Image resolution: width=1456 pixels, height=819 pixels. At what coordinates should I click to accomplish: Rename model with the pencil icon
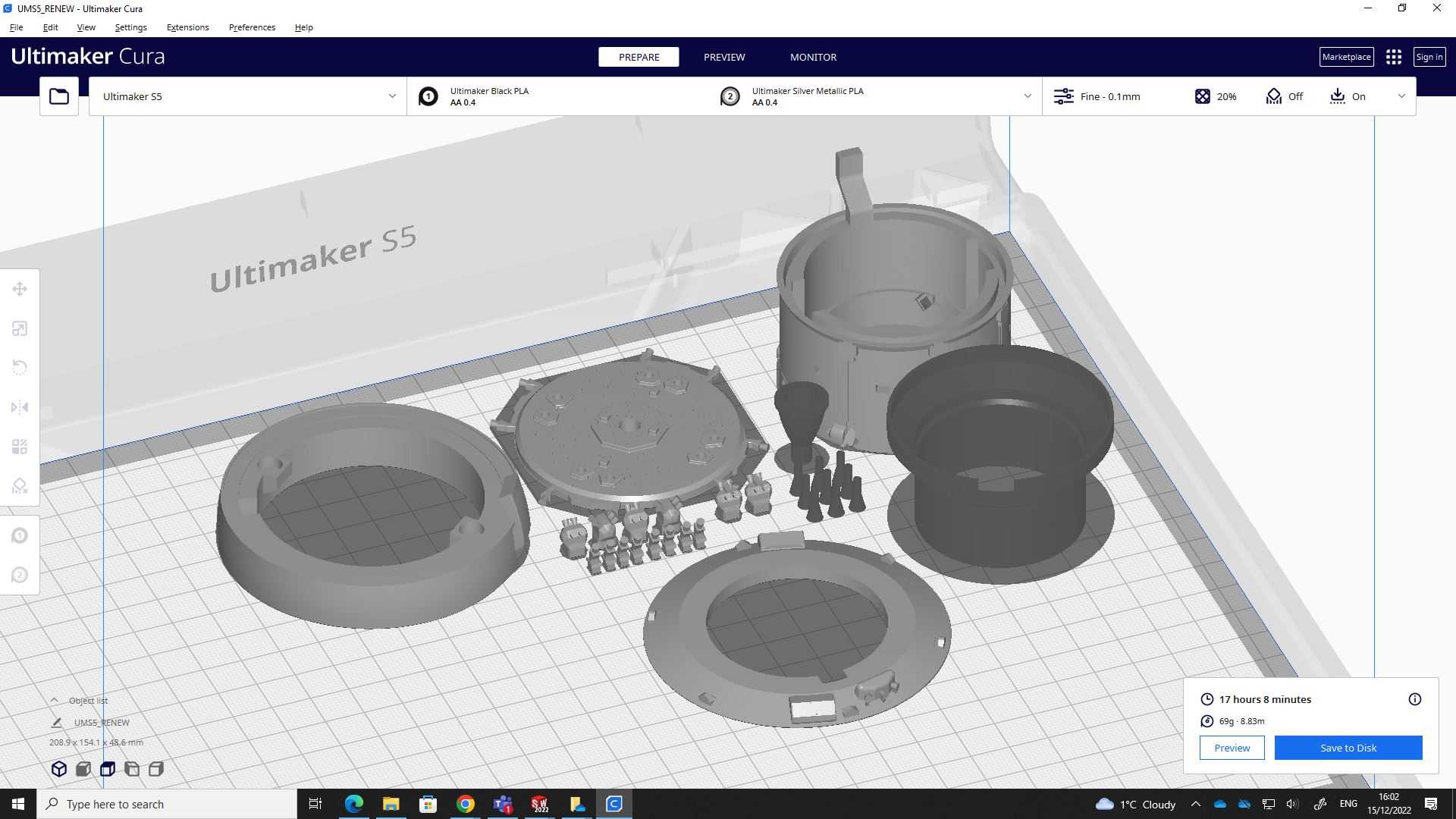[56, 723]
